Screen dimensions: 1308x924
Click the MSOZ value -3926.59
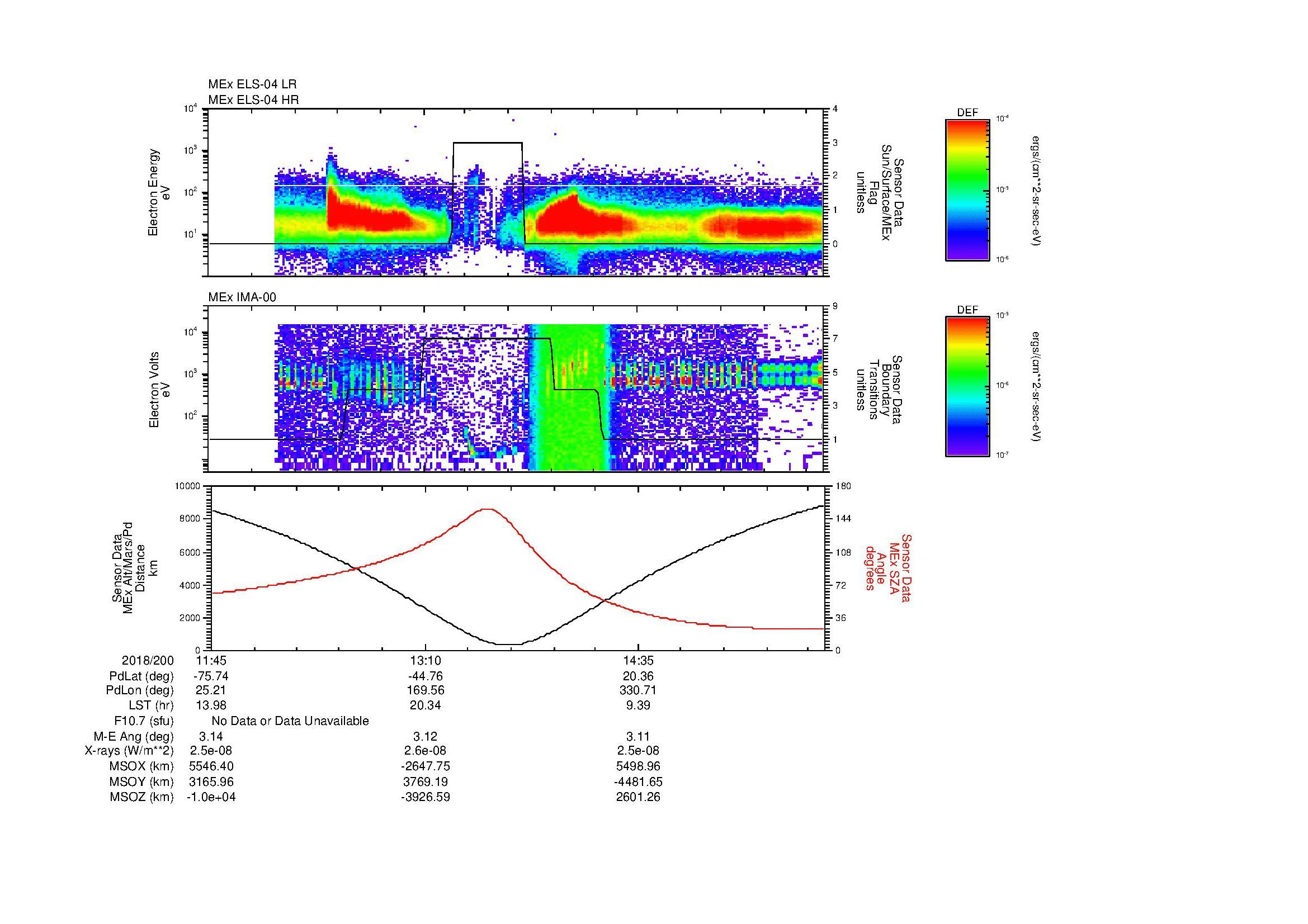click(x=425, y=797)
